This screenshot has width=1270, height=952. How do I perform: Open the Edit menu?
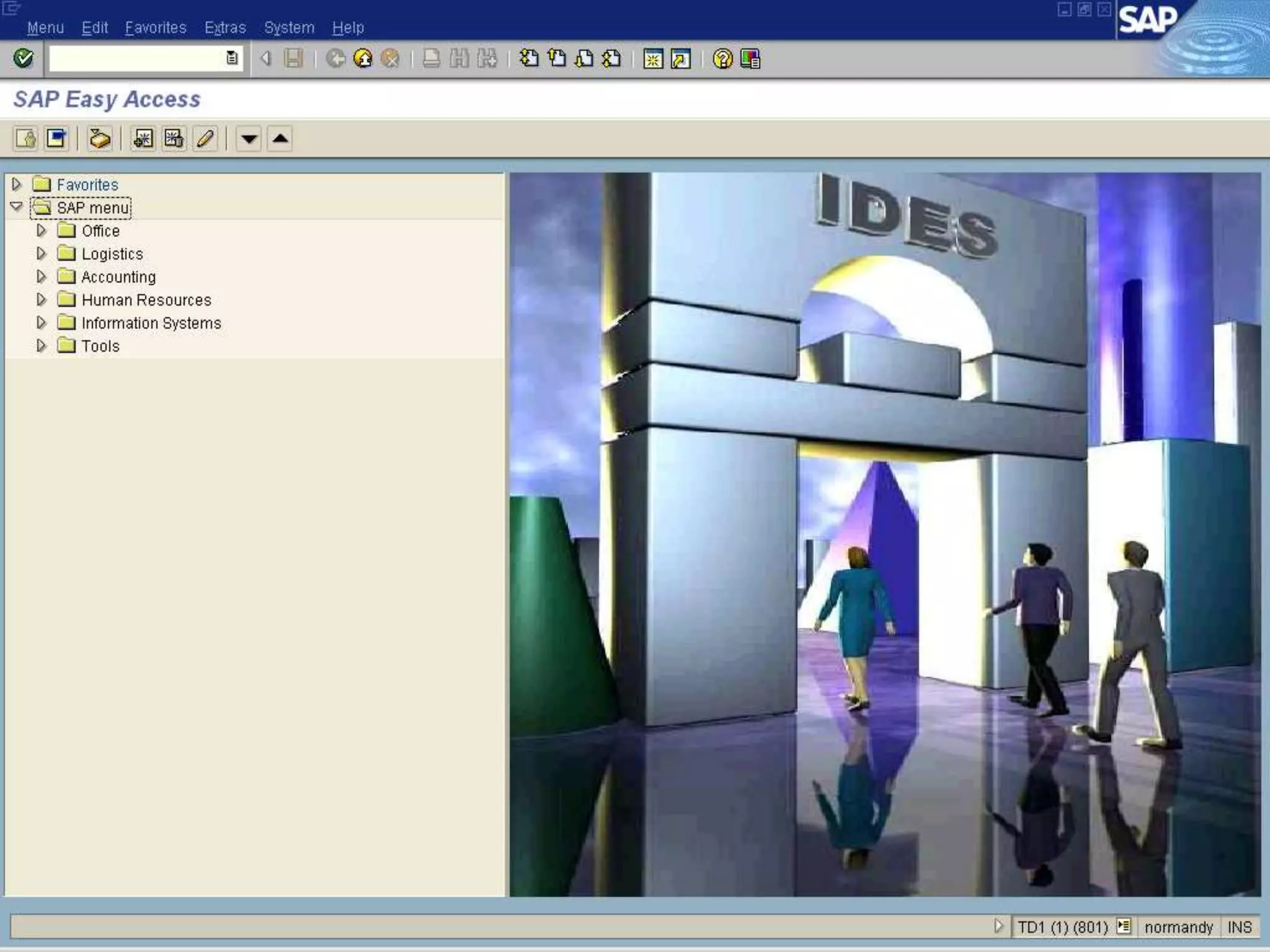click(x=95, y=28)
